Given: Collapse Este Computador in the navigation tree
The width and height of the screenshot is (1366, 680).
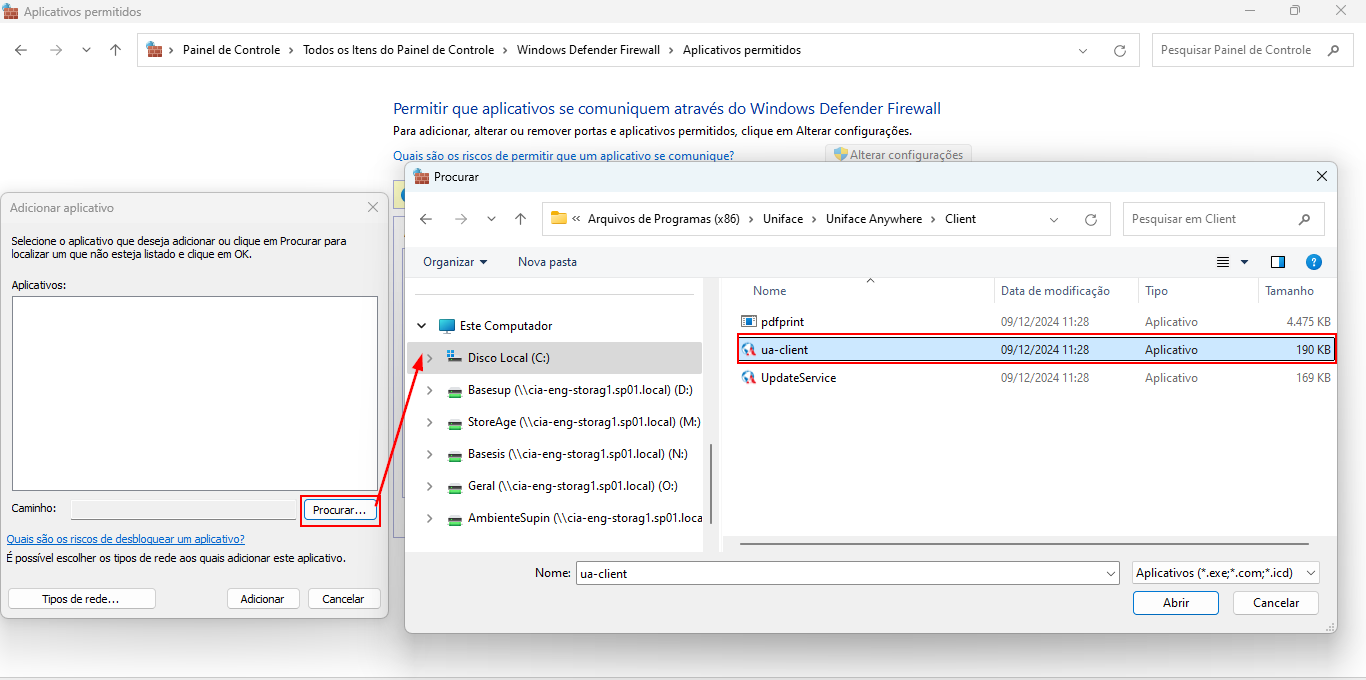Looking at the screenshot, I should pos(422,326).
